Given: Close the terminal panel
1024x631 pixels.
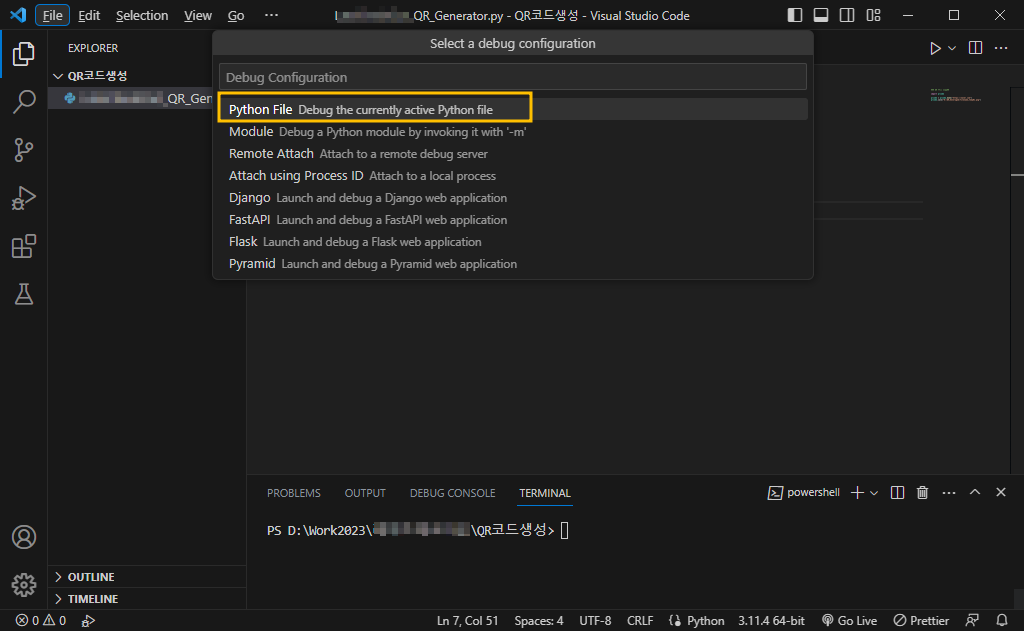Looking at the screenshot, I should pyautogui.click(x=1000, y=492).
